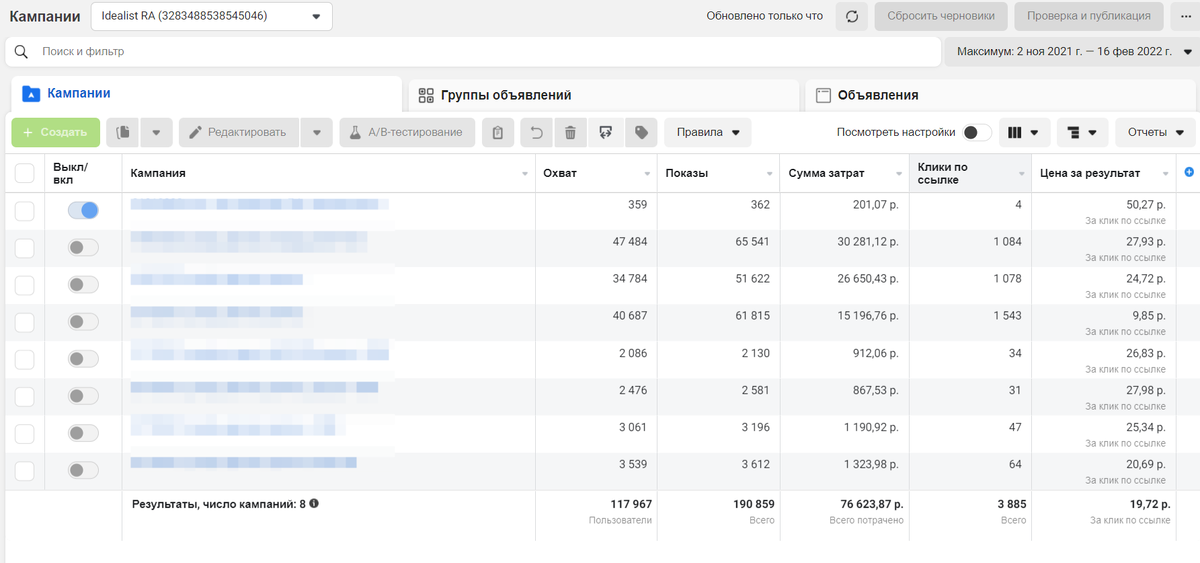This screenshot has width=1200, height=563.
Task: Click the tag label icon
Action: 640,132
